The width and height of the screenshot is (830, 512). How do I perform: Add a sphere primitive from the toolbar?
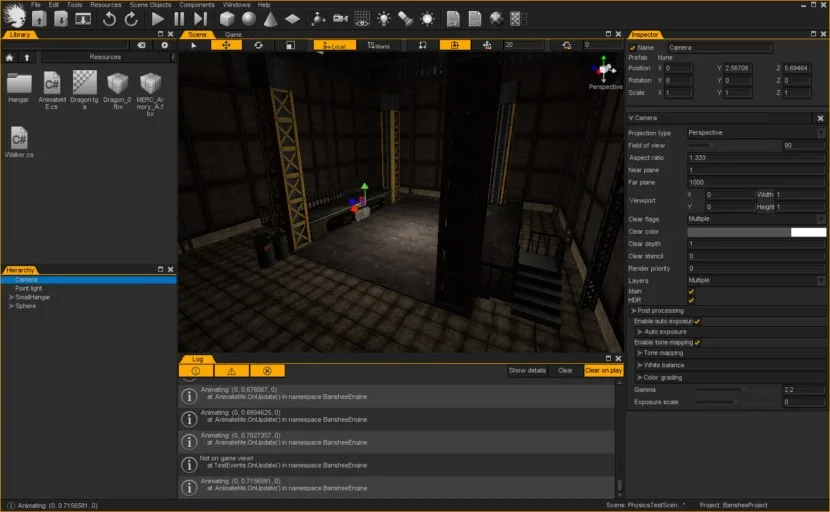pyautogui.click(x=247, y=19)
